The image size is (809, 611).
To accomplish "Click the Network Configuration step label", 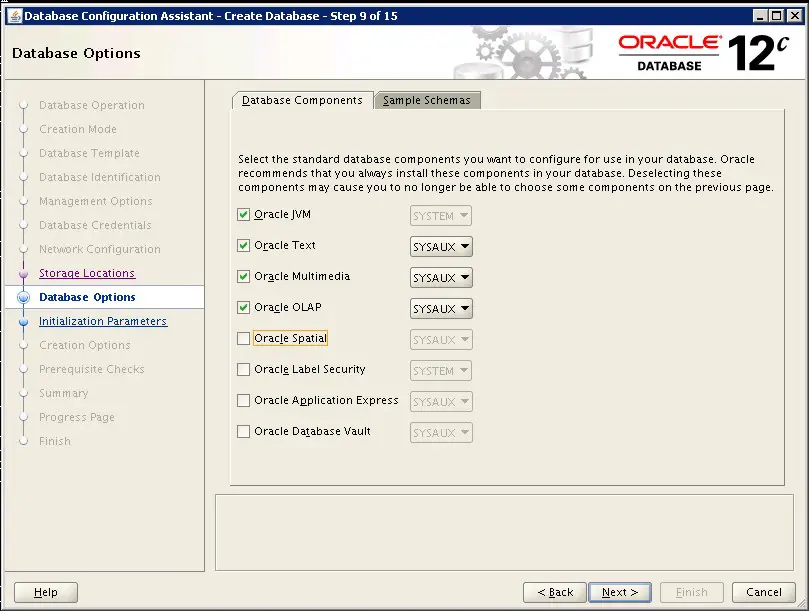I will point(100,249).
